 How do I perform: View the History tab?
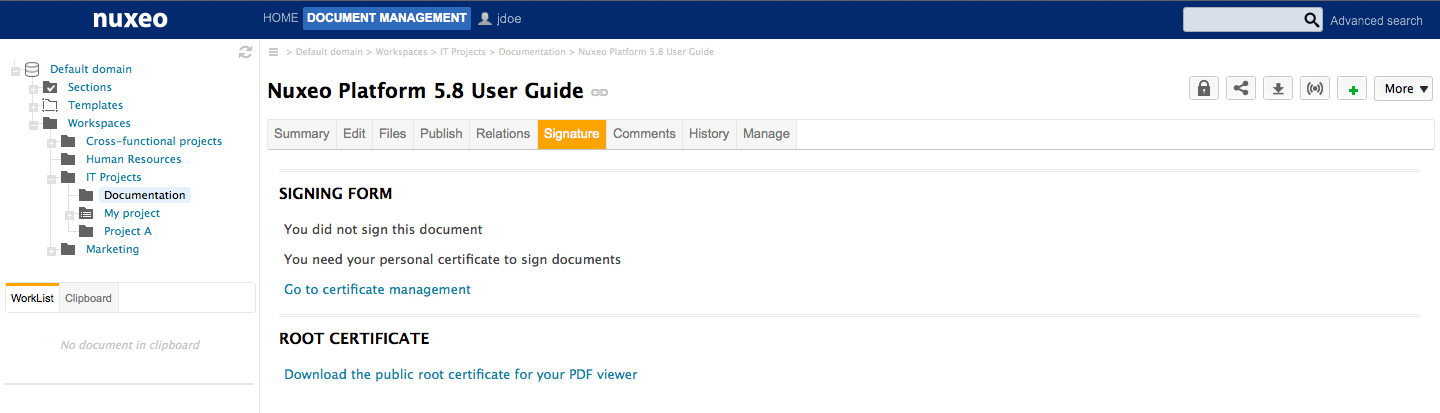(709, 134)
